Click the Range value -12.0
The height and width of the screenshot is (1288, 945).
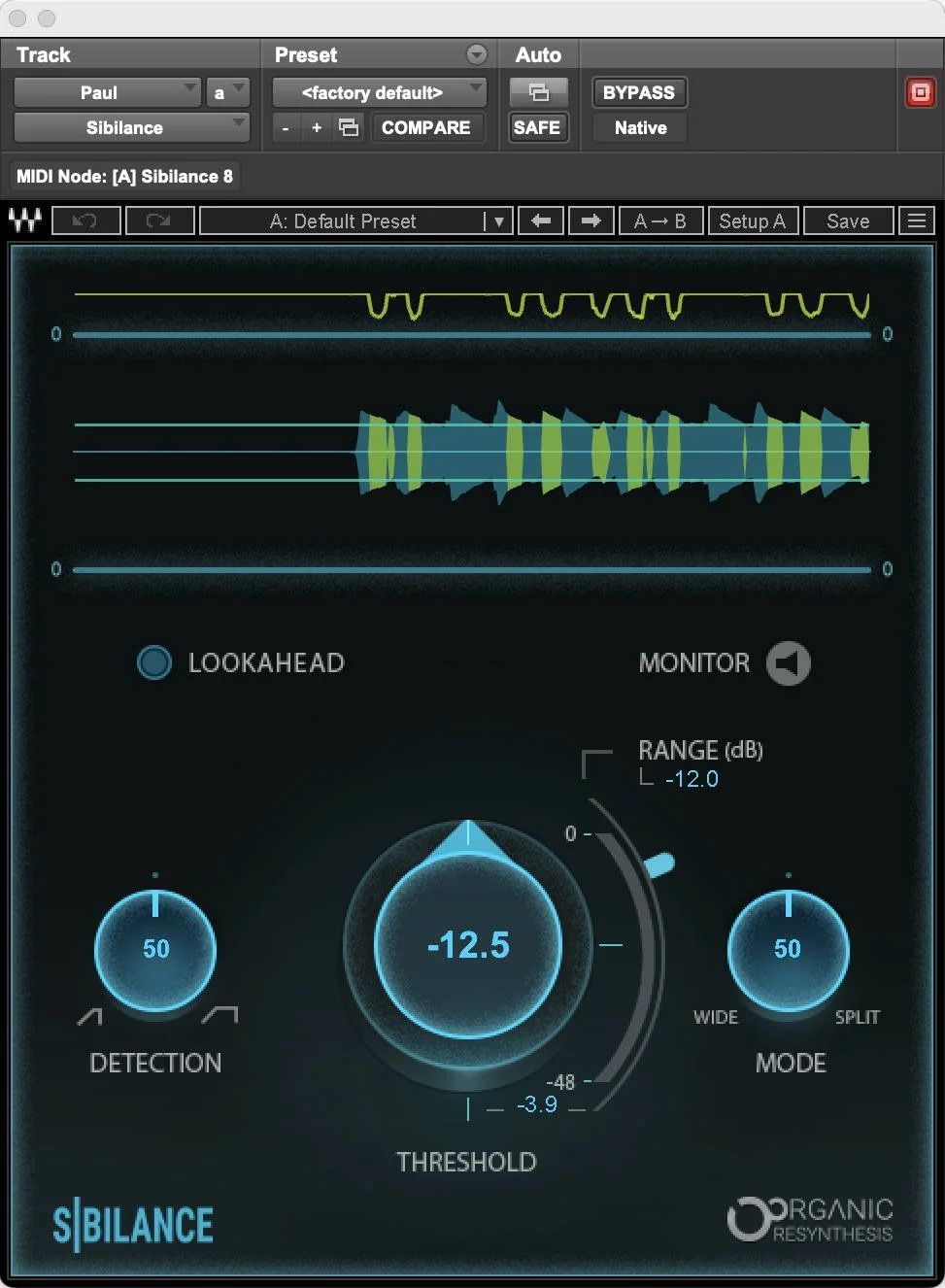[692, 779]
